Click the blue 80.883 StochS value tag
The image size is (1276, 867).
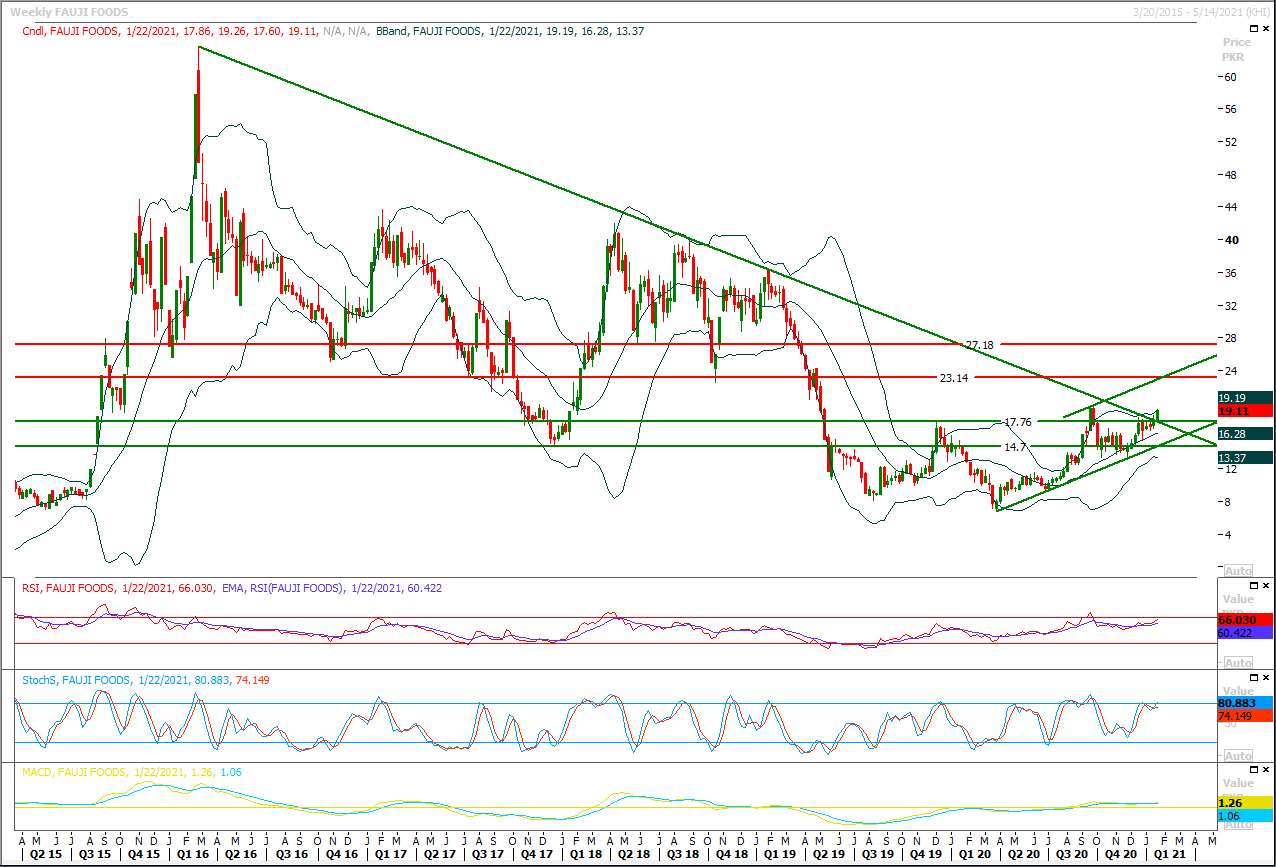point(1244,703)
